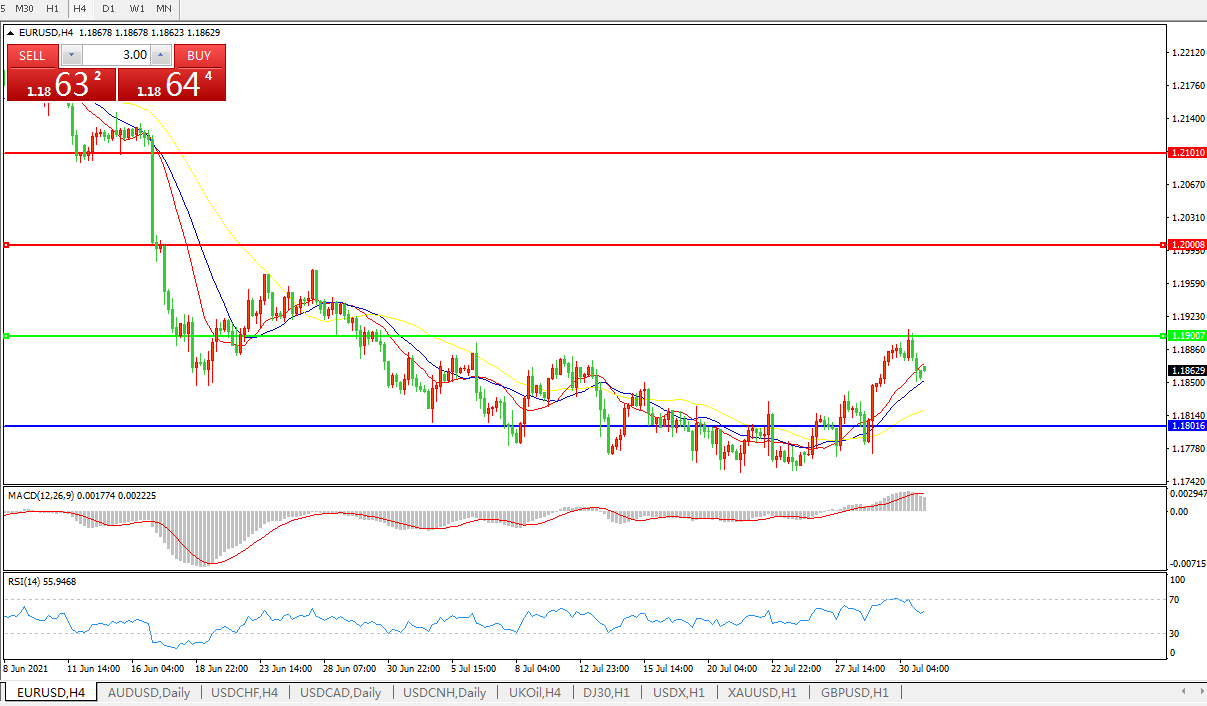Image resolution: width=1207 pixels, height=706 pixels.
Task: Click the red 1.21010 price level label
Action: pos(1187,153)
